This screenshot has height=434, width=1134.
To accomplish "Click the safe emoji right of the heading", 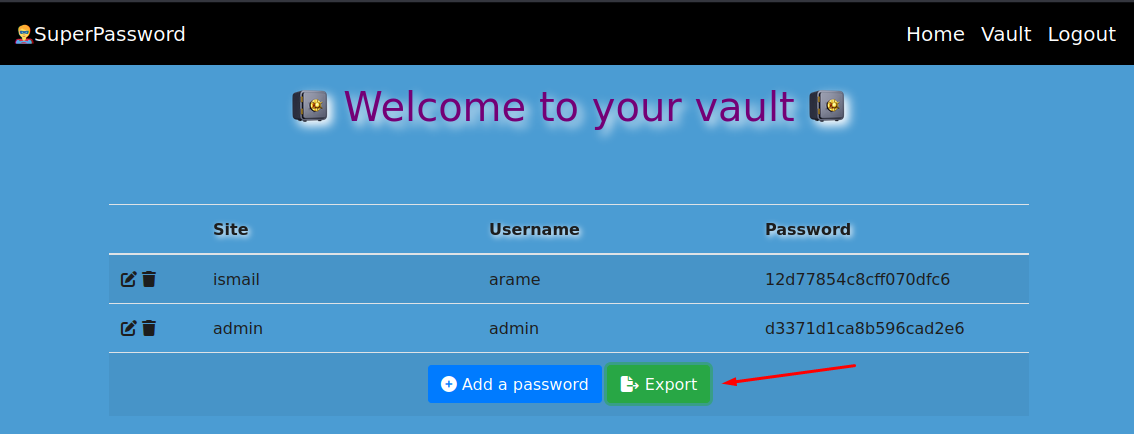I will pos(826,106).
